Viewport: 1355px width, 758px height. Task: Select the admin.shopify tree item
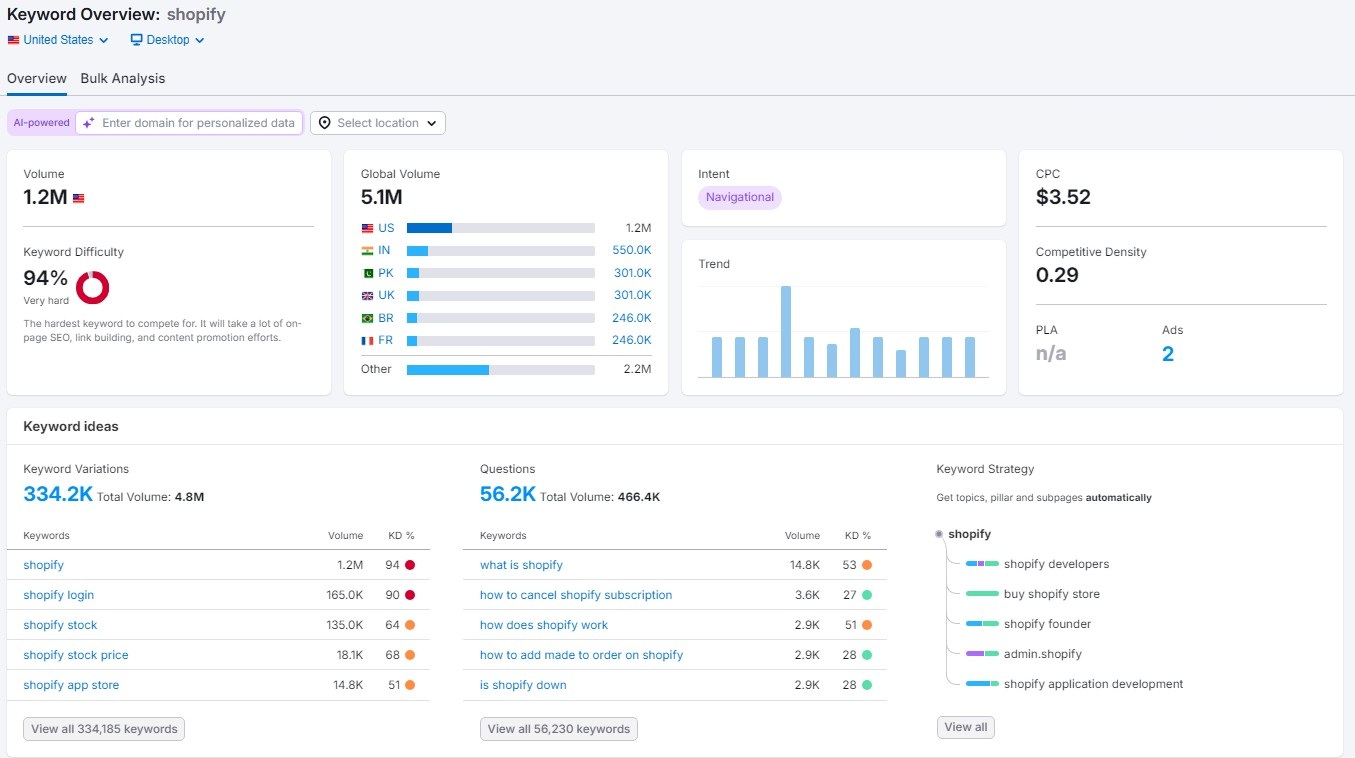coord(1043,654)
